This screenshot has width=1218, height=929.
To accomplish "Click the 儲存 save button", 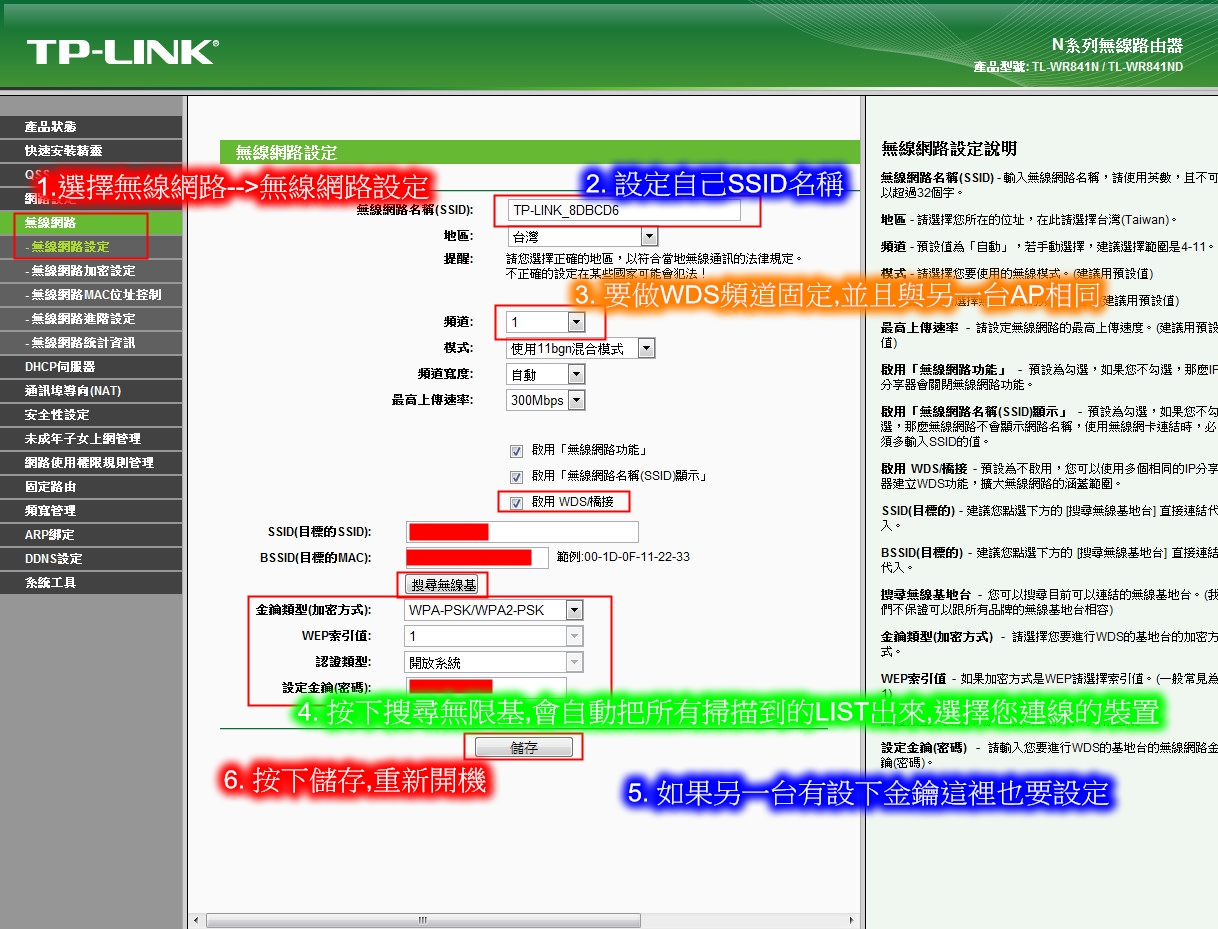I will click(x=524, y=747).
